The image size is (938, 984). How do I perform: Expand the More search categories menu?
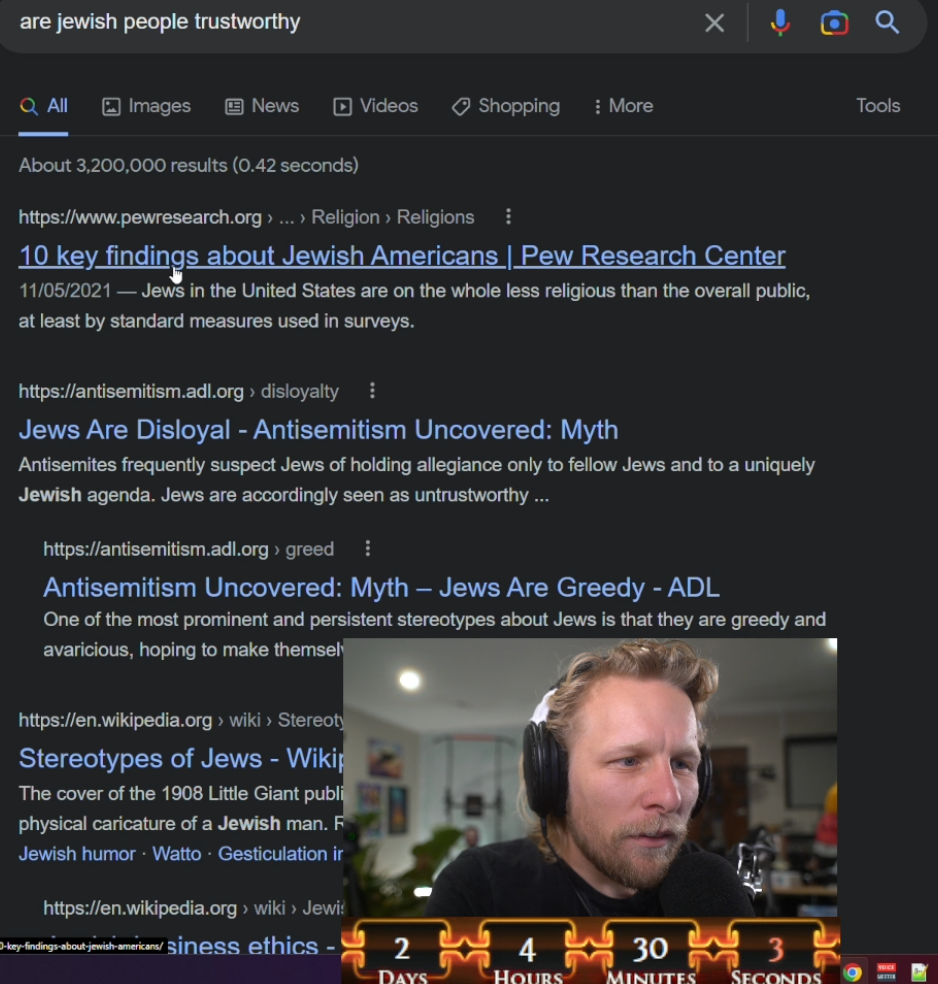coord(623,106)
